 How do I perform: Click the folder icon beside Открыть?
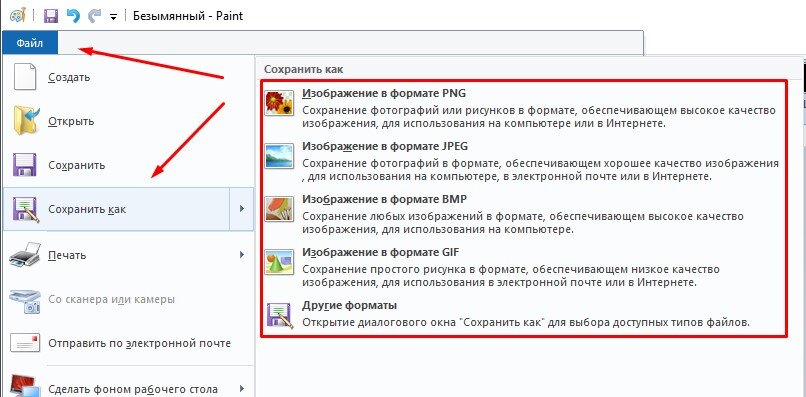[25, 121]
